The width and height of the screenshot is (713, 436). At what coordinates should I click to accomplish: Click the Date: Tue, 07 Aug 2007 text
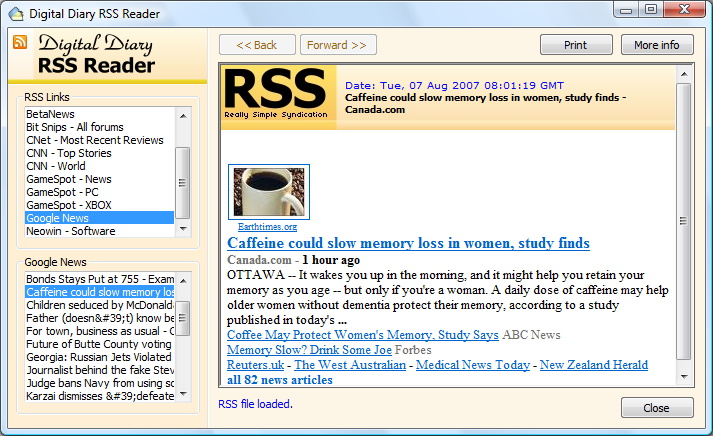tap(454, 85)
